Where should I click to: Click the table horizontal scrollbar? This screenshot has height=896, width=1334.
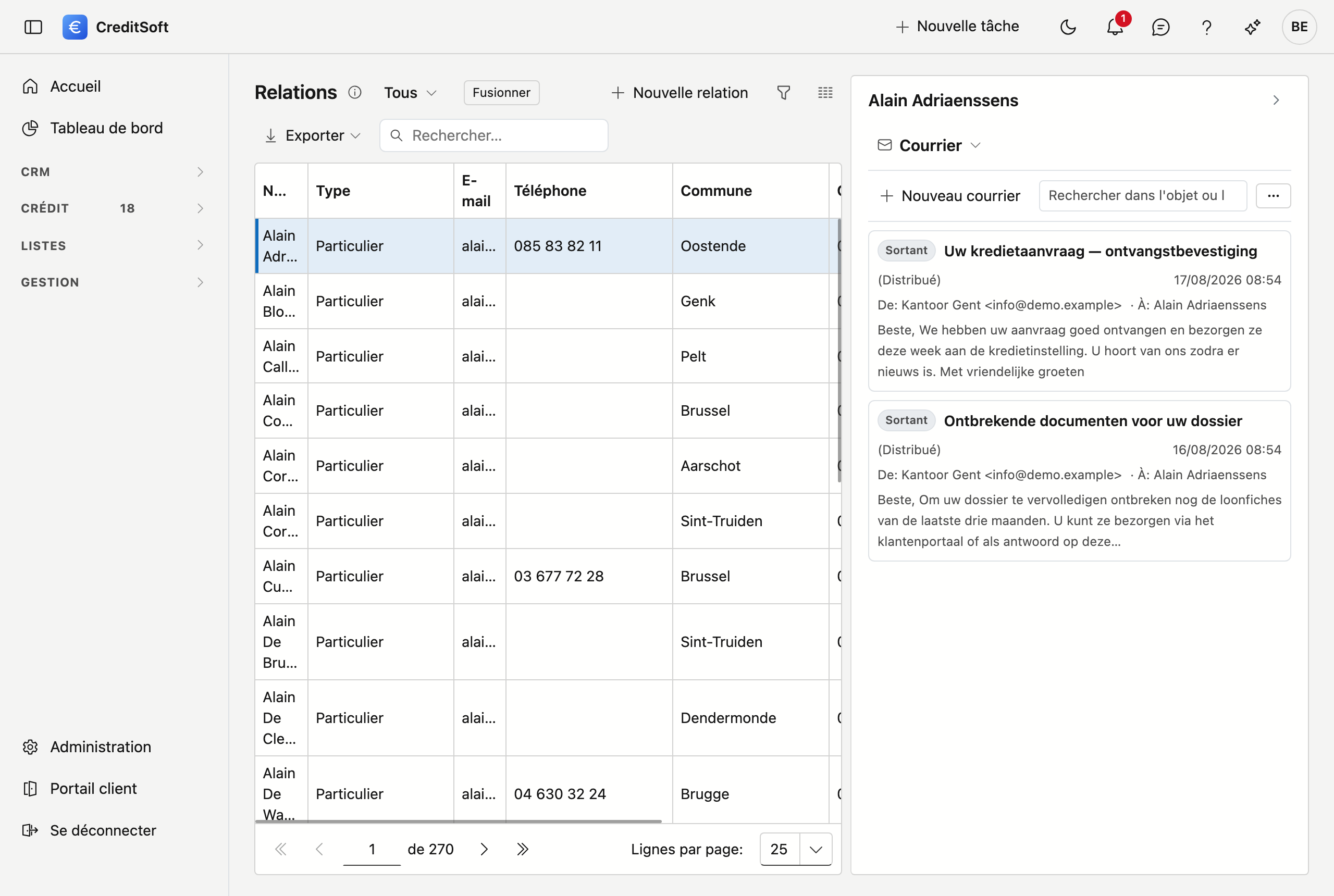pyautogui.click(x=459, y=821)
